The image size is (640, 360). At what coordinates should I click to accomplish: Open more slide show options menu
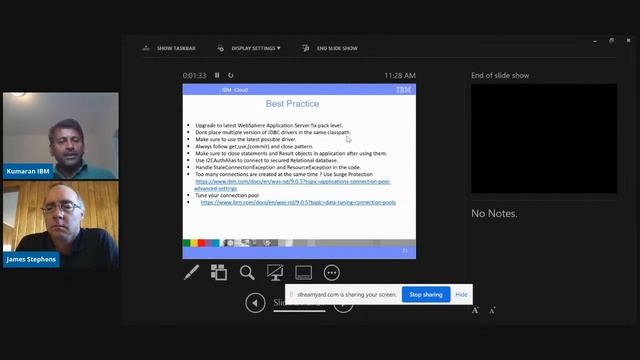[x=331, y=272]
